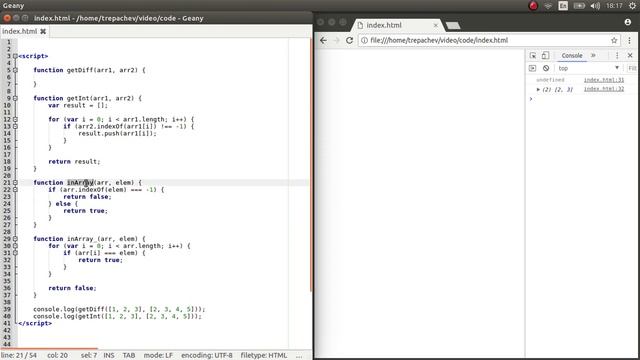Show site info icon in address bar

click(x=364, y=40)
